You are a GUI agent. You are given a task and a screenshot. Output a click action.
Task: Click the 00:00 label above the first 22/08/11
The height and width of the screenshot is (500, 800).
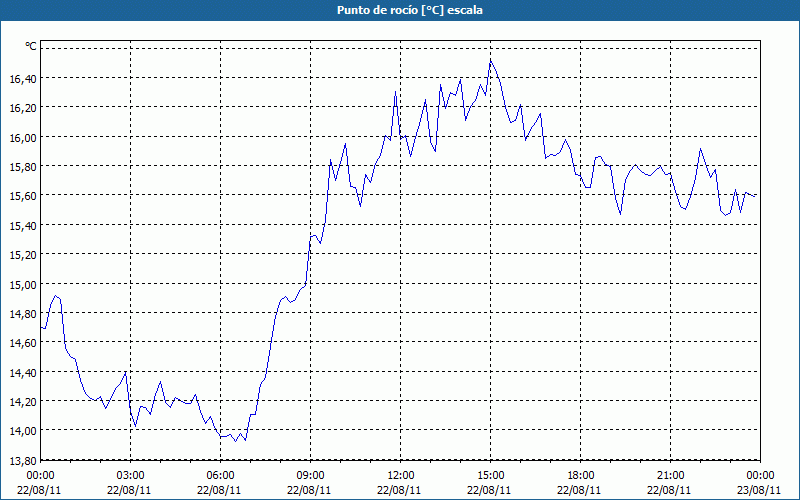(40, 476)
